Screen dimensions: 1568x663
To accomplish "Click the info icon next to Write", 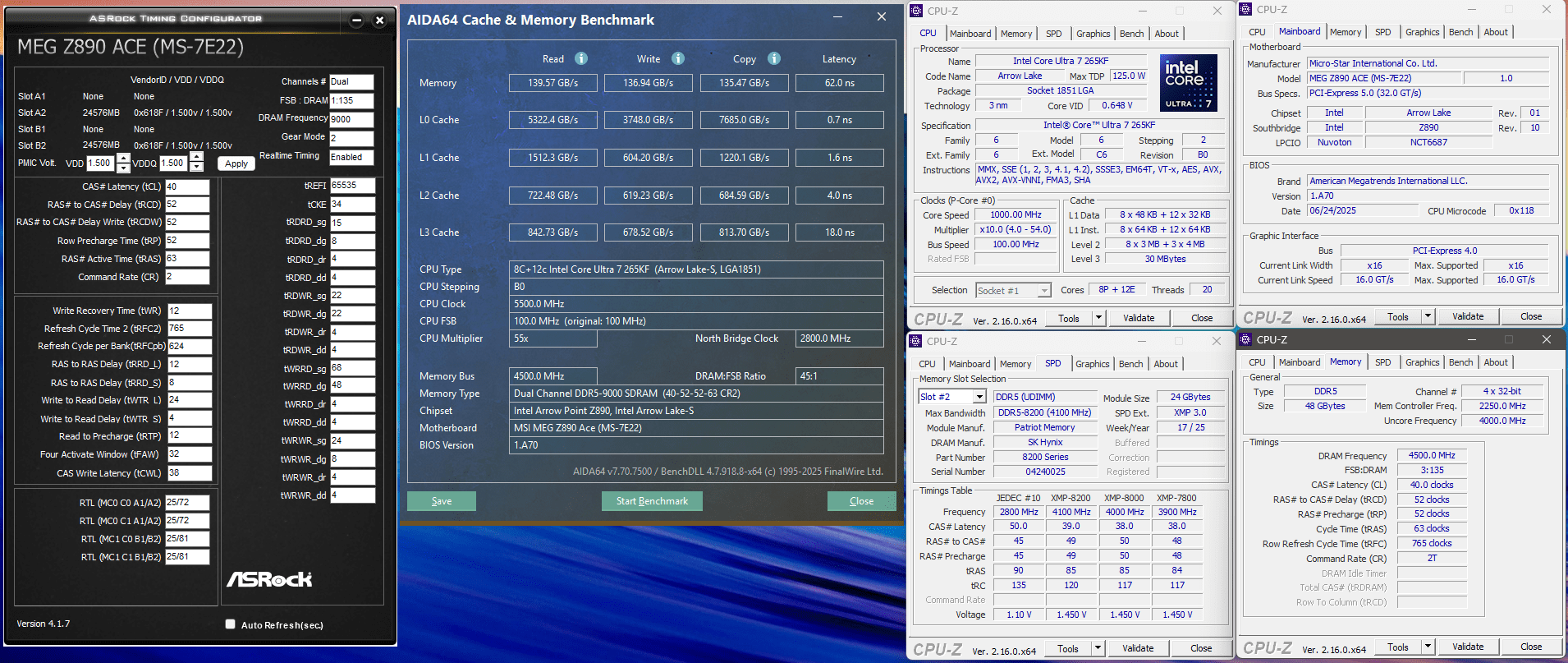I will [678, 58].
